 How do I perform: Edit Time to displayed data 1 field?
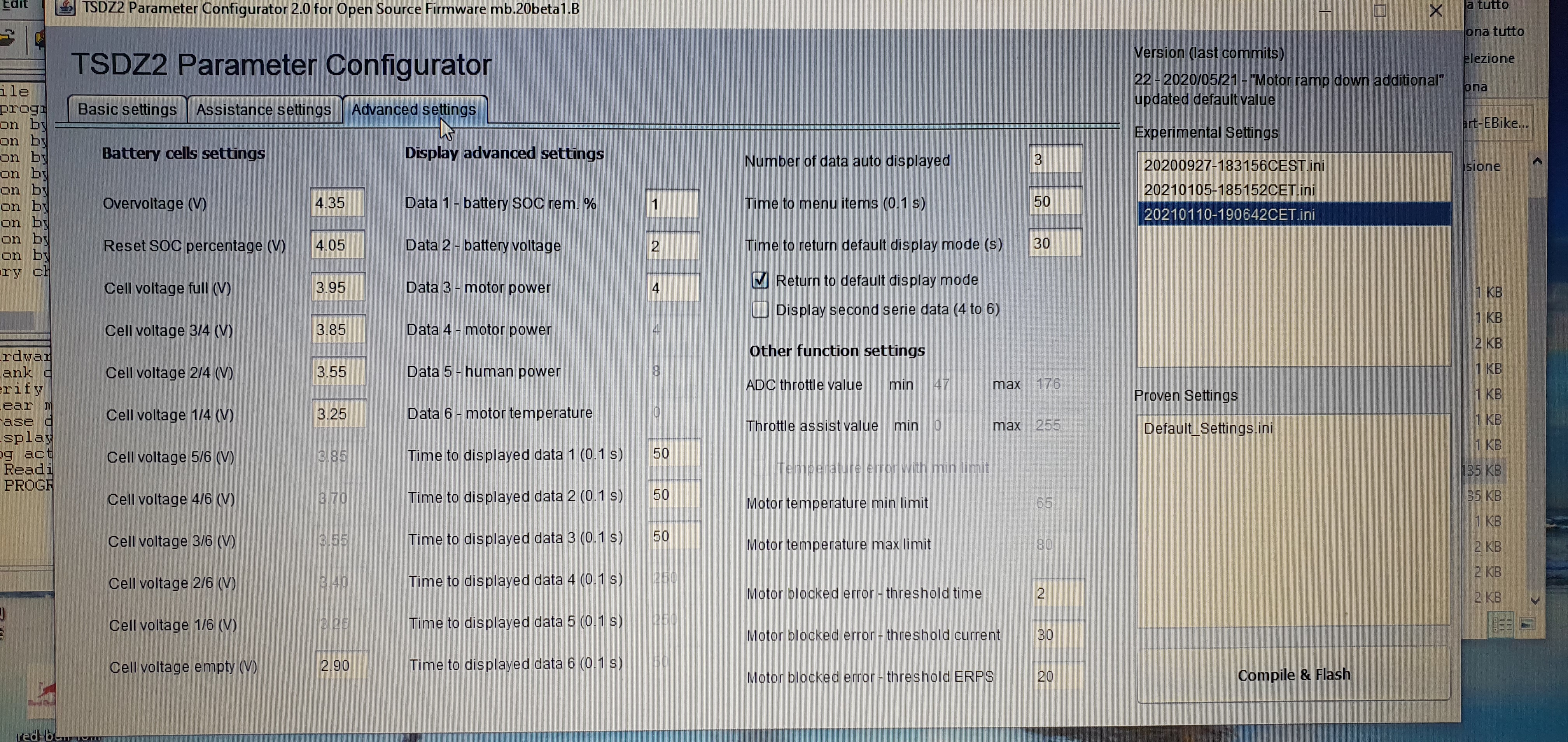point(674,453)
